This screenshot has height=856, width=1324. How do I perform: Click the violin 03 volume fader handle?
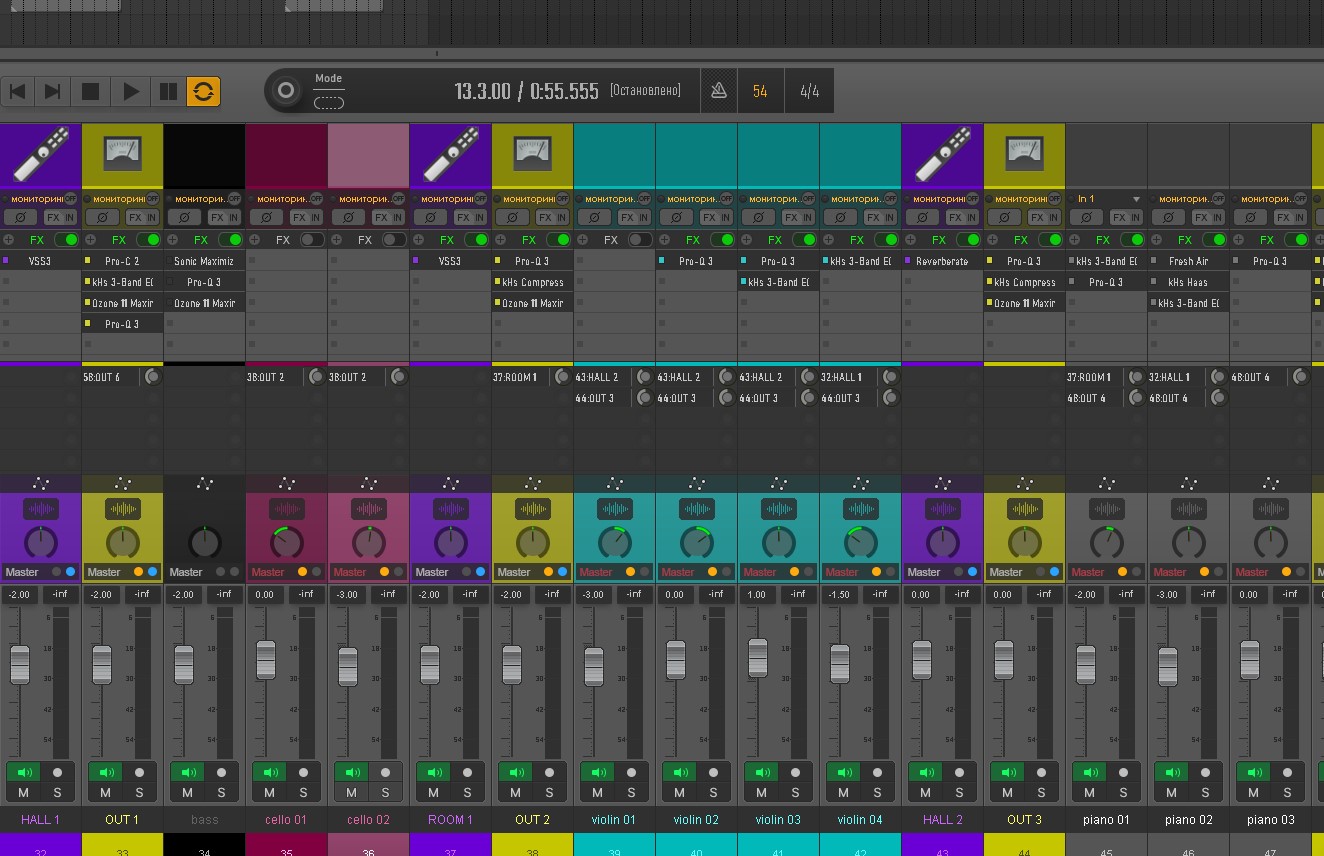point(758,657)
